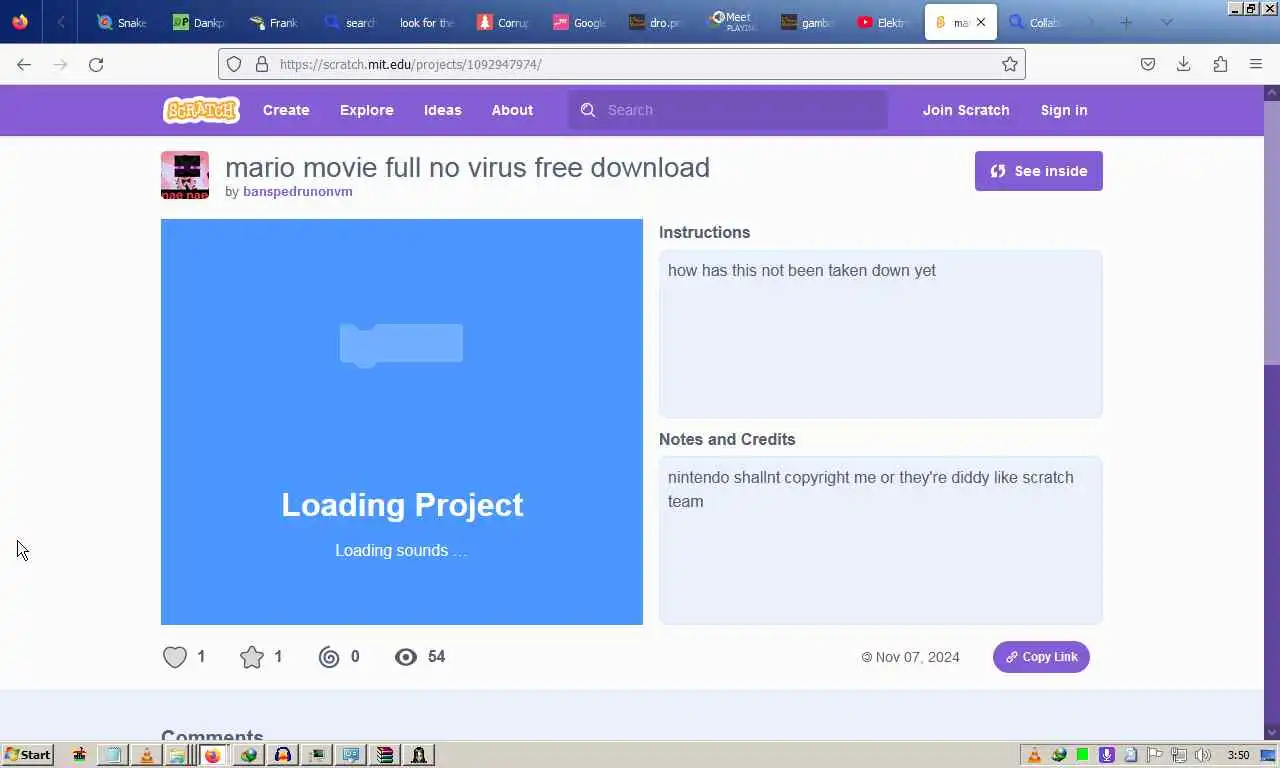Click the Copy Link button
The image size is (1280, 768).
[x=1041, y=657]
